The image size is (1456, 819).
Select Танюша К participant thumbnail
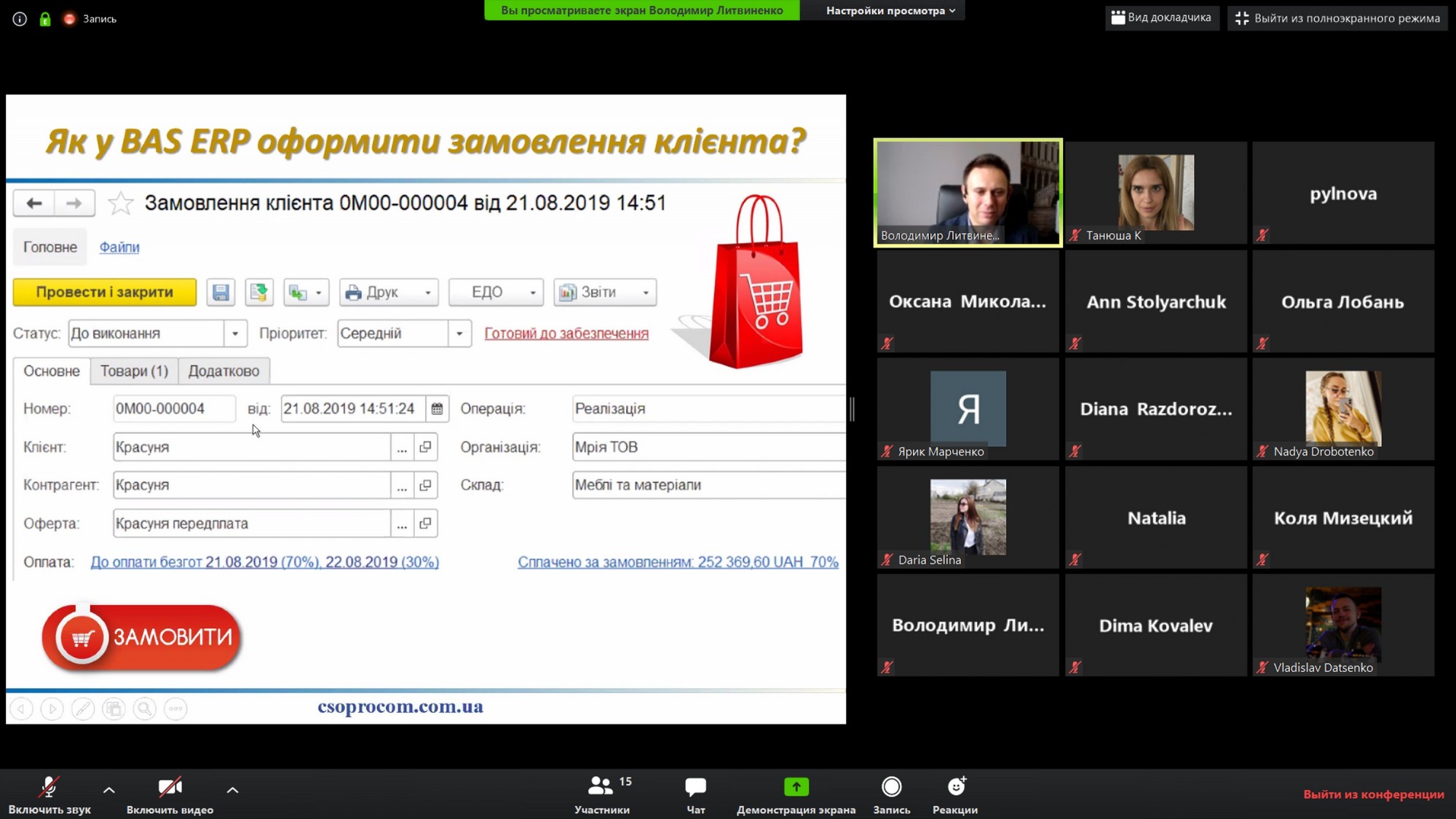1156,193
